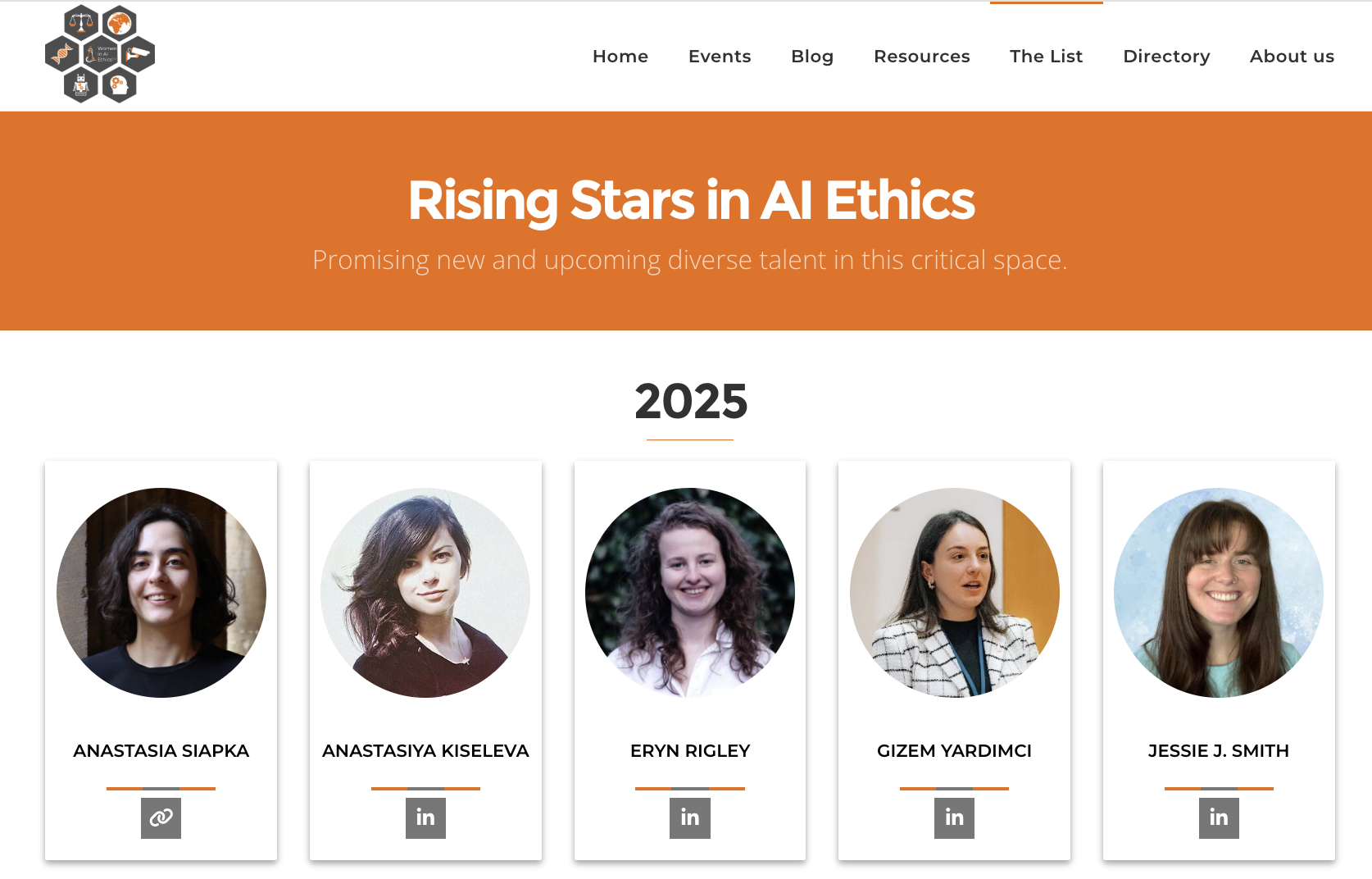
Task: Click the Women in AI Ethics hexagon logo
Action: tap(100, 54)
